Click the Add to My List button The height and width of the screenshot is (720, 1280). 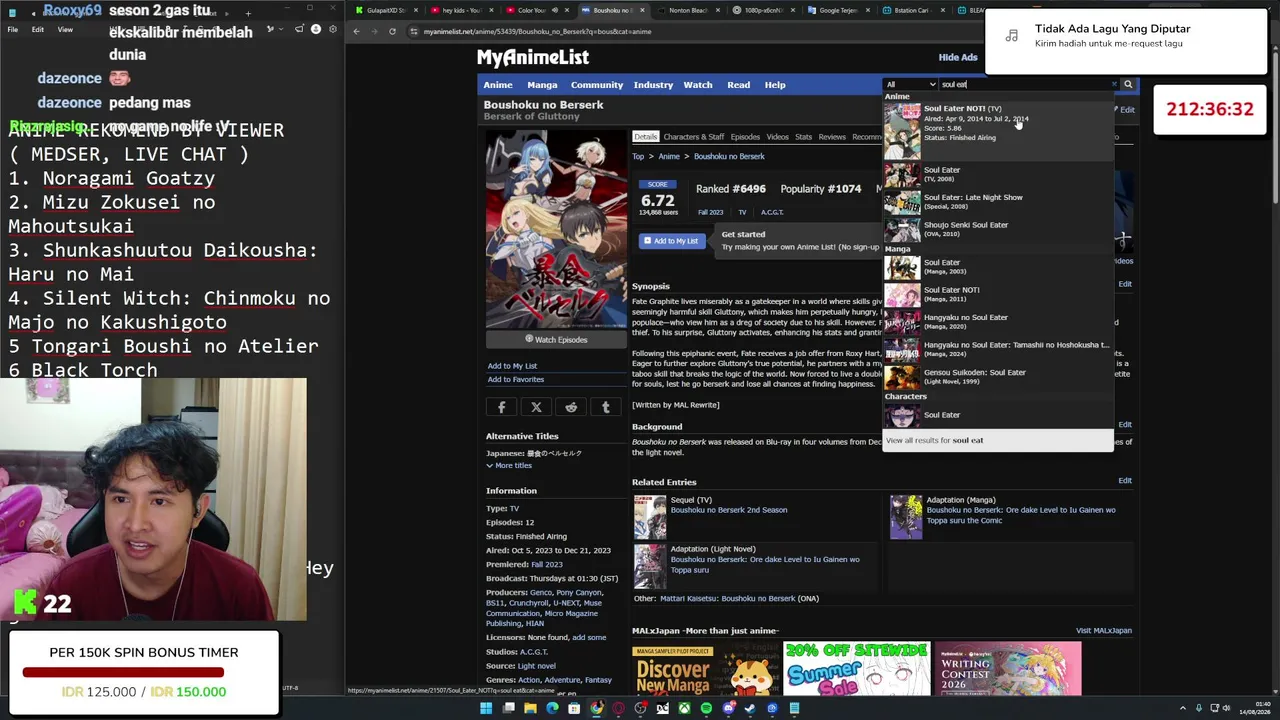click(x=671, y=241)
